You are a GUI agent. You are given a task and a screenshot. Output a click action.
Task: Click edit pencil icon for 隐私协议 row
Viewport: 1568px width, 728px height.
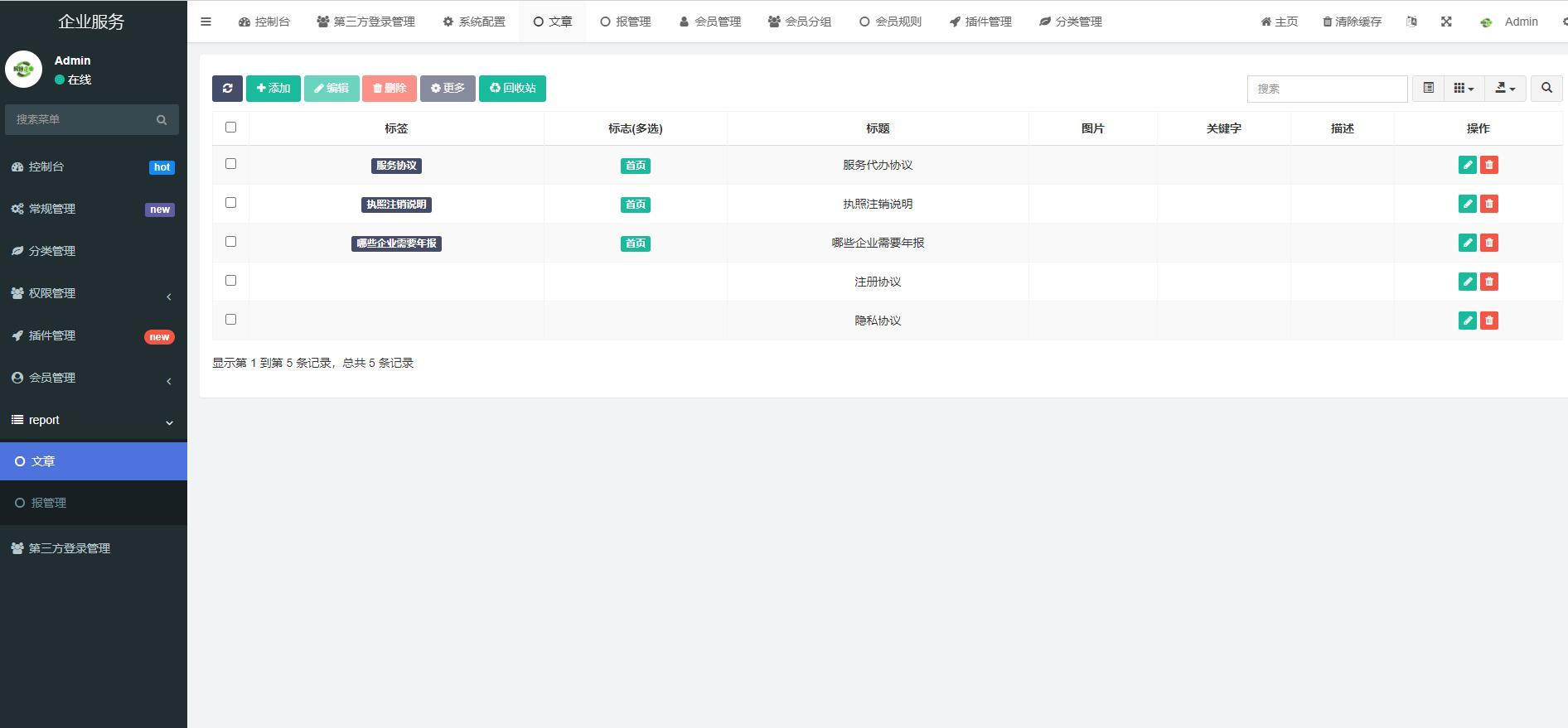click(x=1467, y=321)
